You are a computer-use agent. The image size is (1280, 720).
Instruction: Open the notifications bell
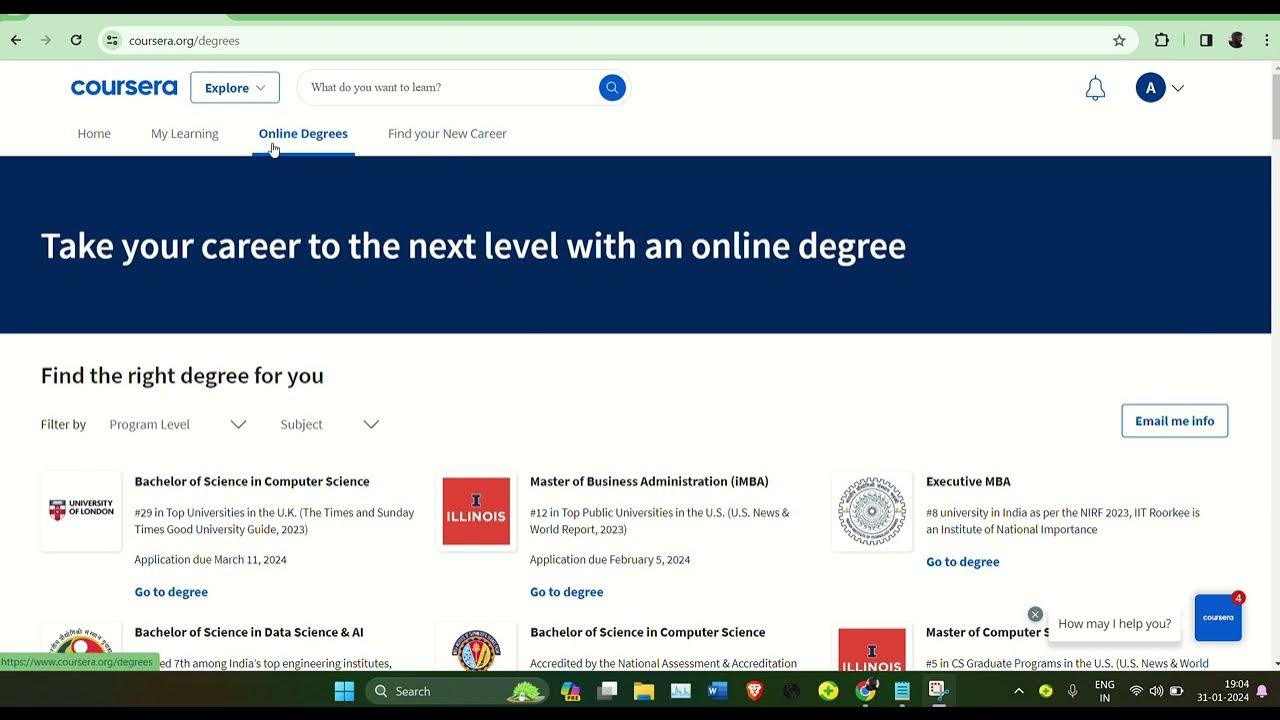1095,89
